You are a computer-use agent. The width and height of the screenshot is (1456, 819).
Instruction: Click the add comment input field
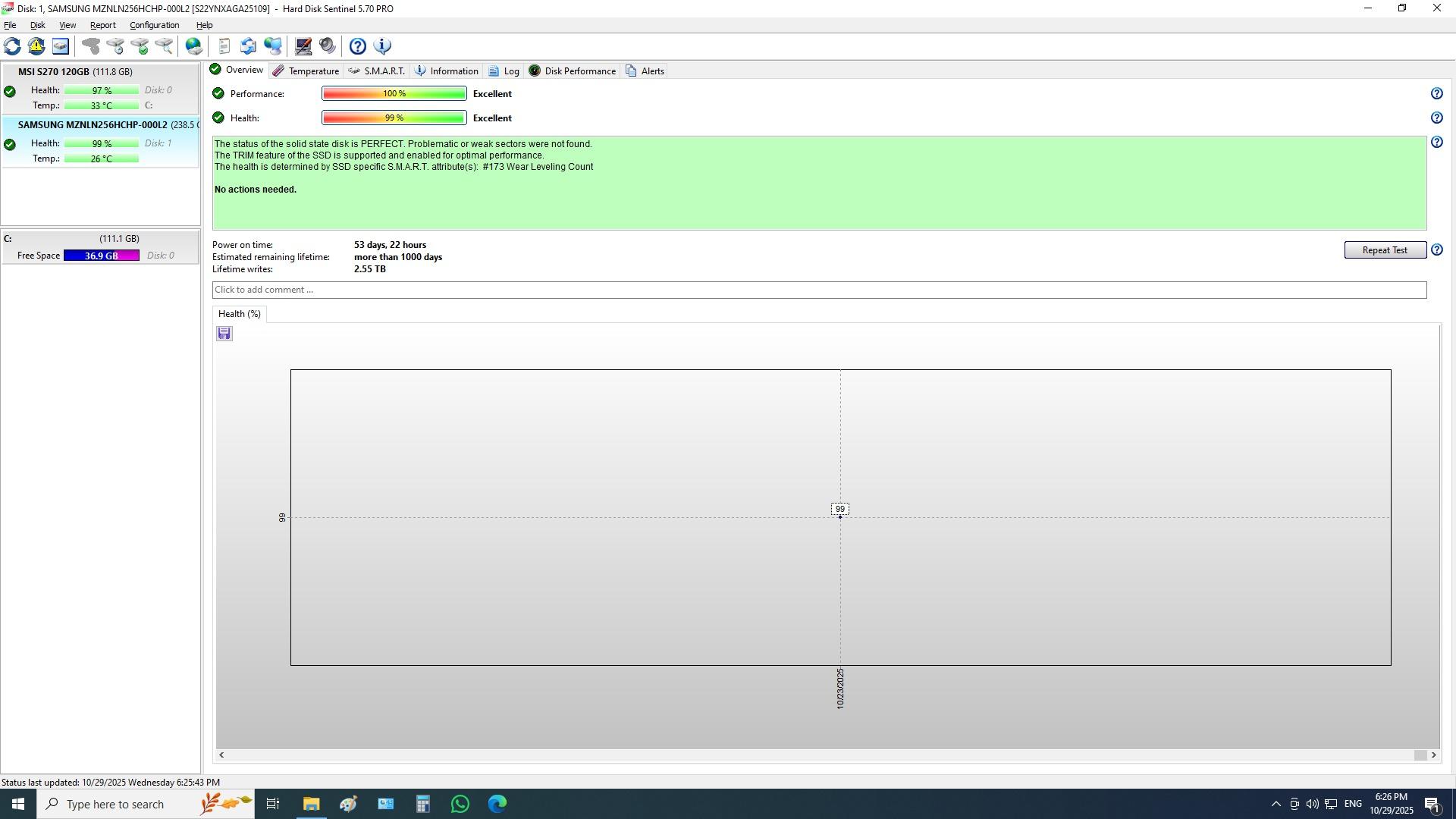[x=819, y=290]
